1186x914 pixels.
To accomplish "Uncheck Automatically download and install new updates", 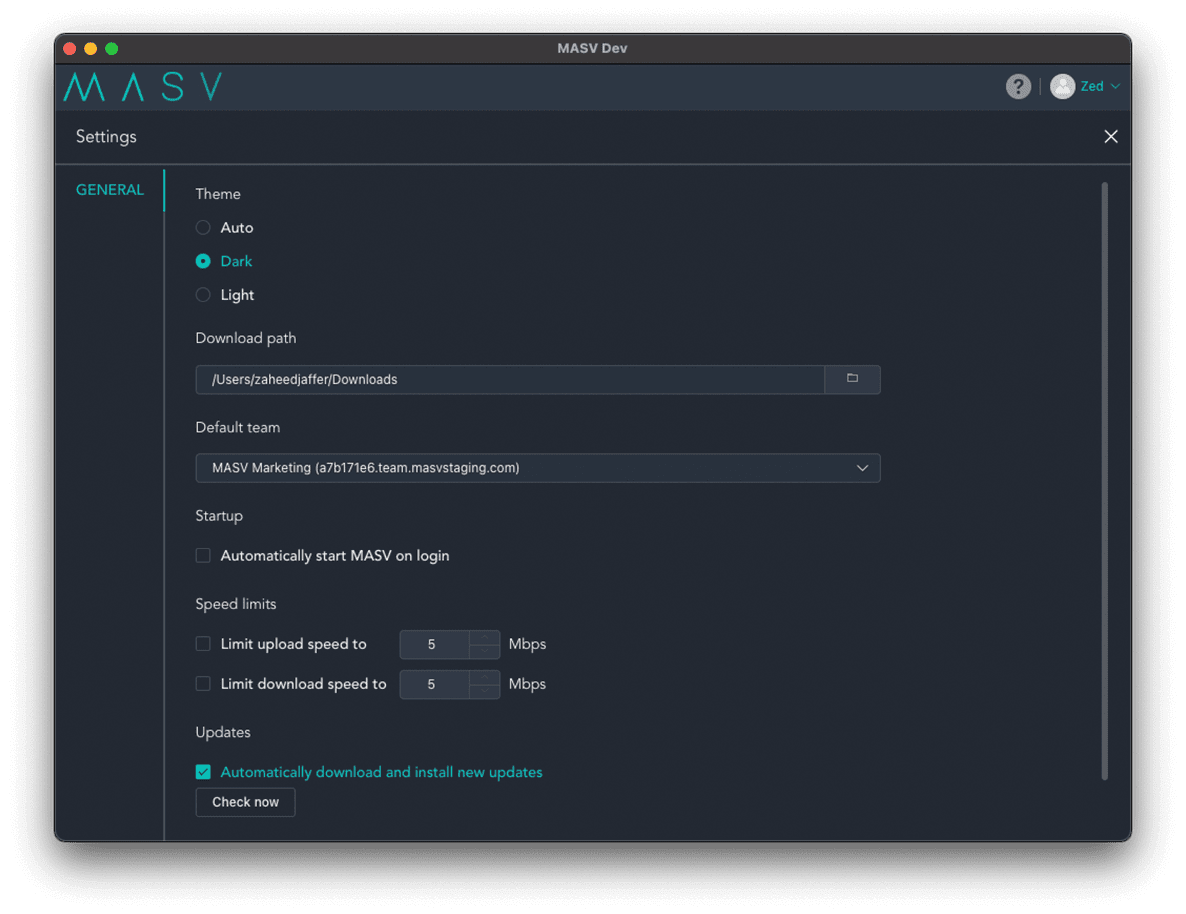I will click(x=203, y=772).
